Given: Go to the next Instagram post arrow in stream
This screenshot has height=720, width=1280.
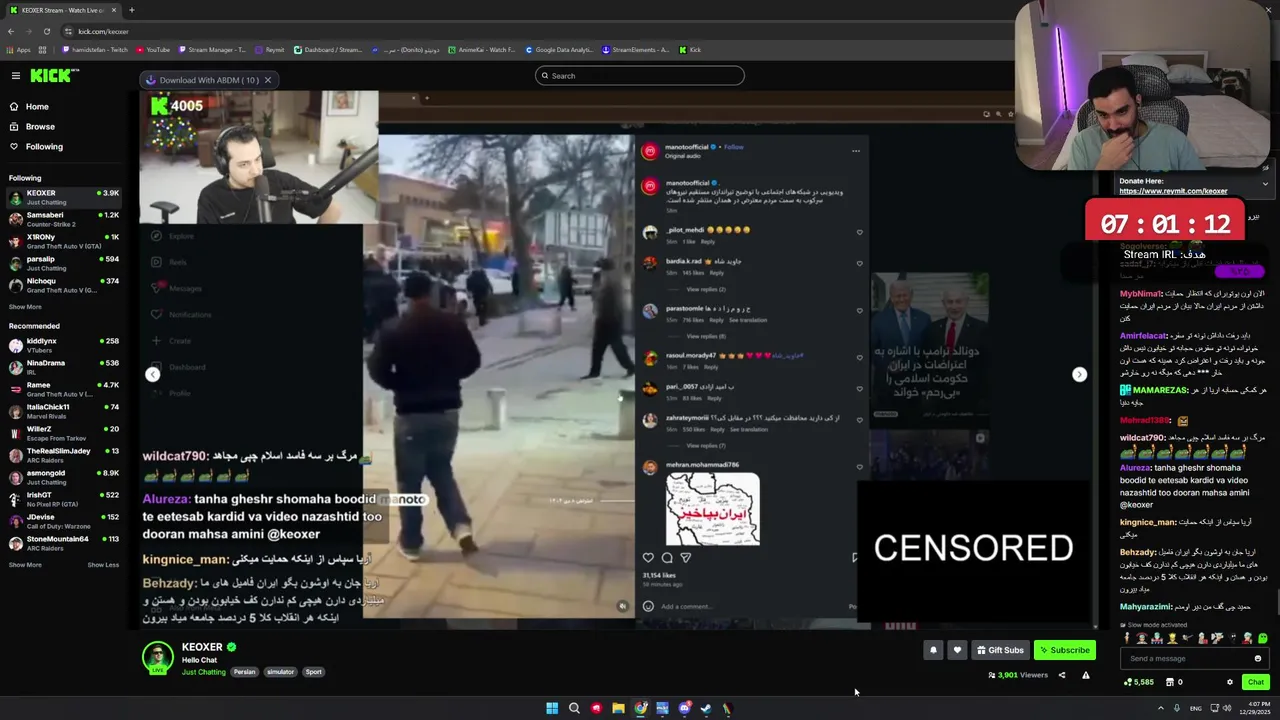Looking at the screenshot, I should tap(1079, 374).
